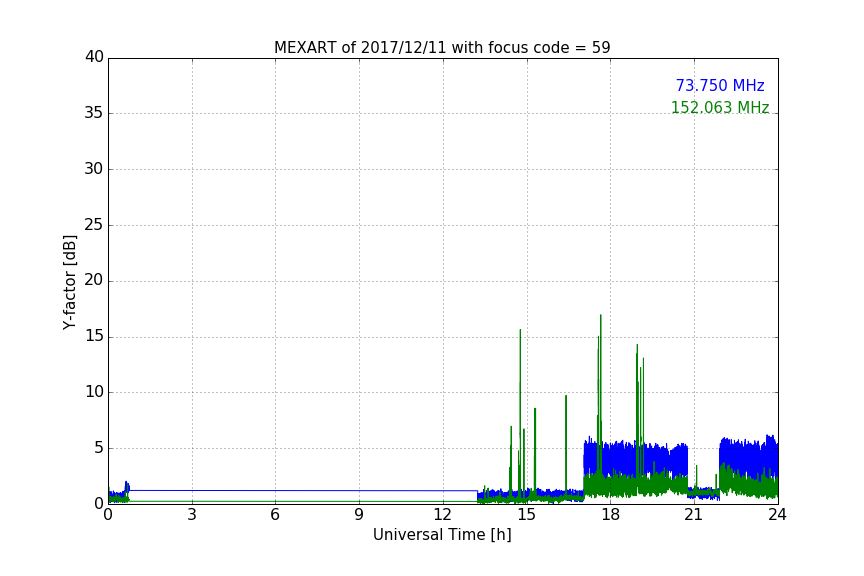The height and width of the screenshot is (576, 864).
Task: Select the blue 73.750 MHz legend label
Action: pyautogui.click(x=720, y=85)
